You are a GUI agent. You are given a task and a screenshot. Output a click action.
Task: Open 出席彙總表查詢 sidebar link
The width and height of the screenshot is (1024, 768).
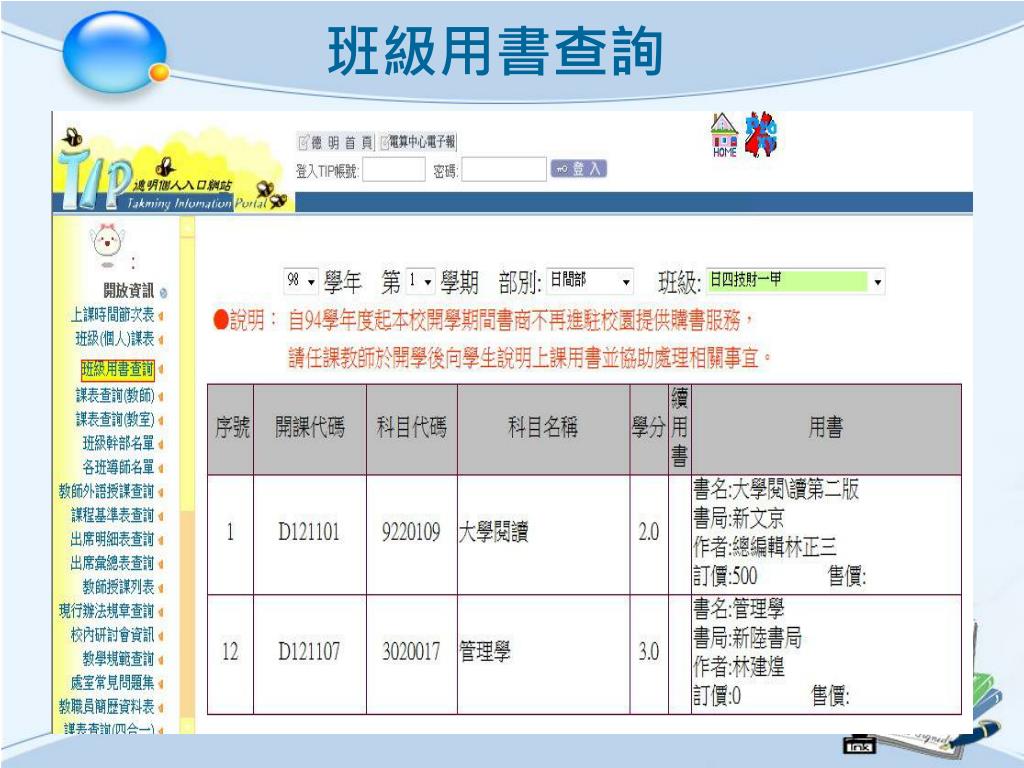point(112,563)
